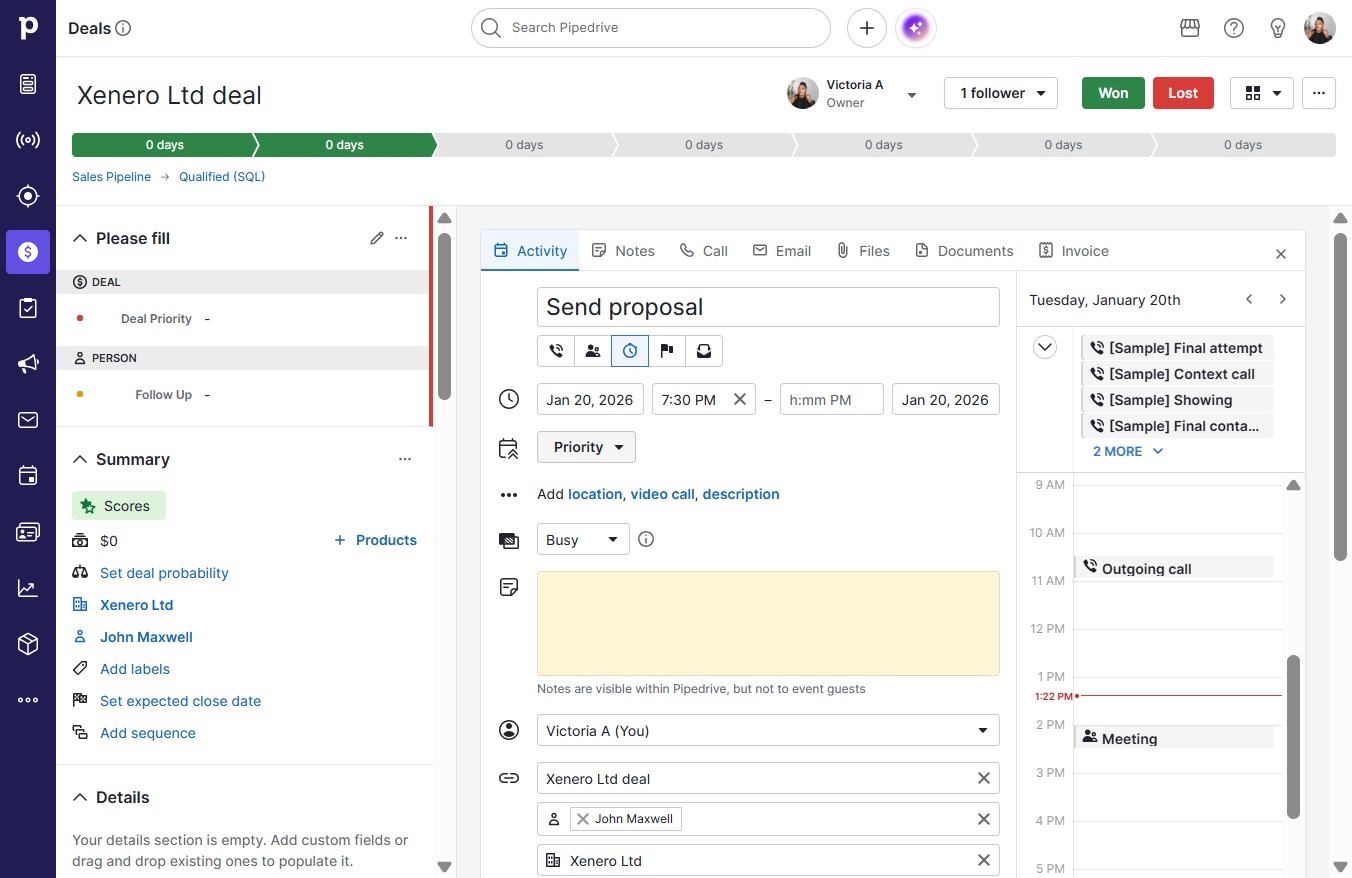Open the Marketplace store icon

coord(1190,28)
